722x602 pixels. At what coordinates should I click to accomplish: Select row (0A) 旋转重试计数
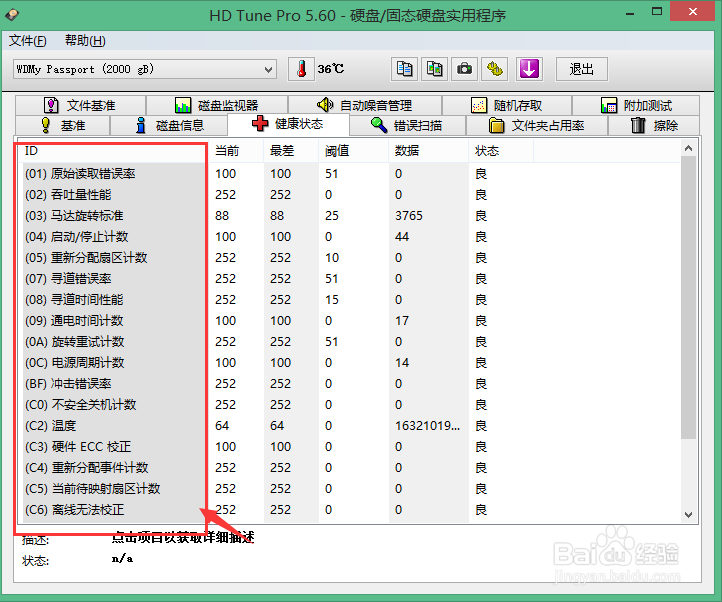(349, 342)
